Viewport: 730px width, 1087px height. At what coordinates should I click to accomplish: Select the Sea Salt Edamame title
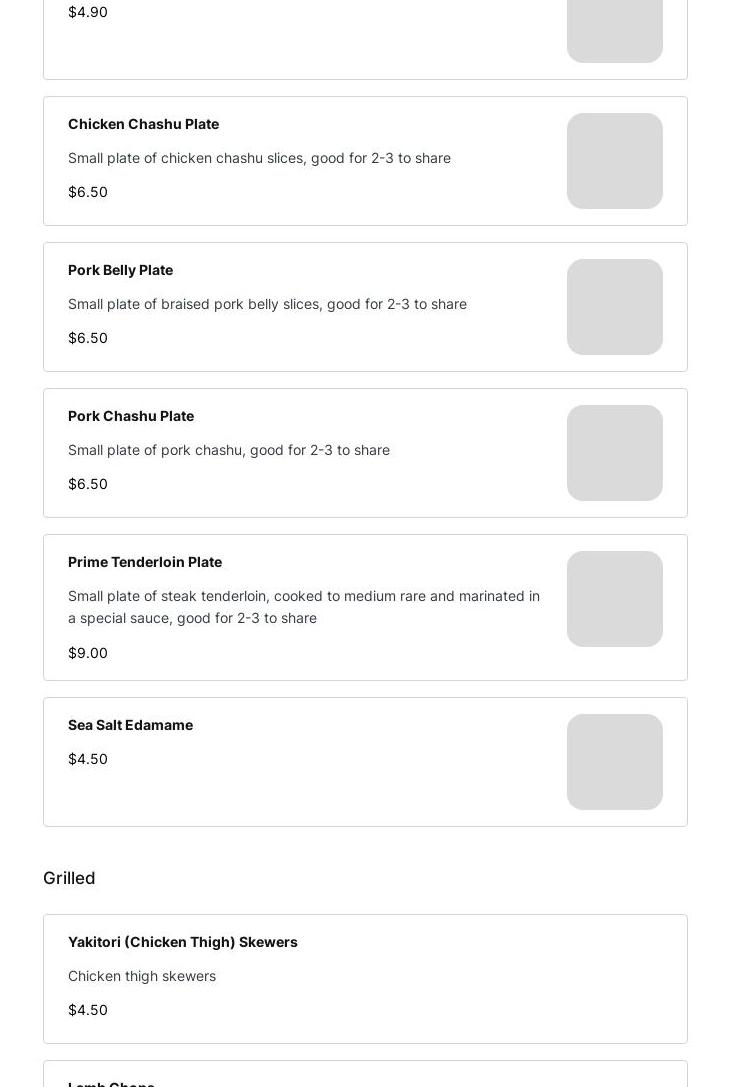[x=130, y=725]
